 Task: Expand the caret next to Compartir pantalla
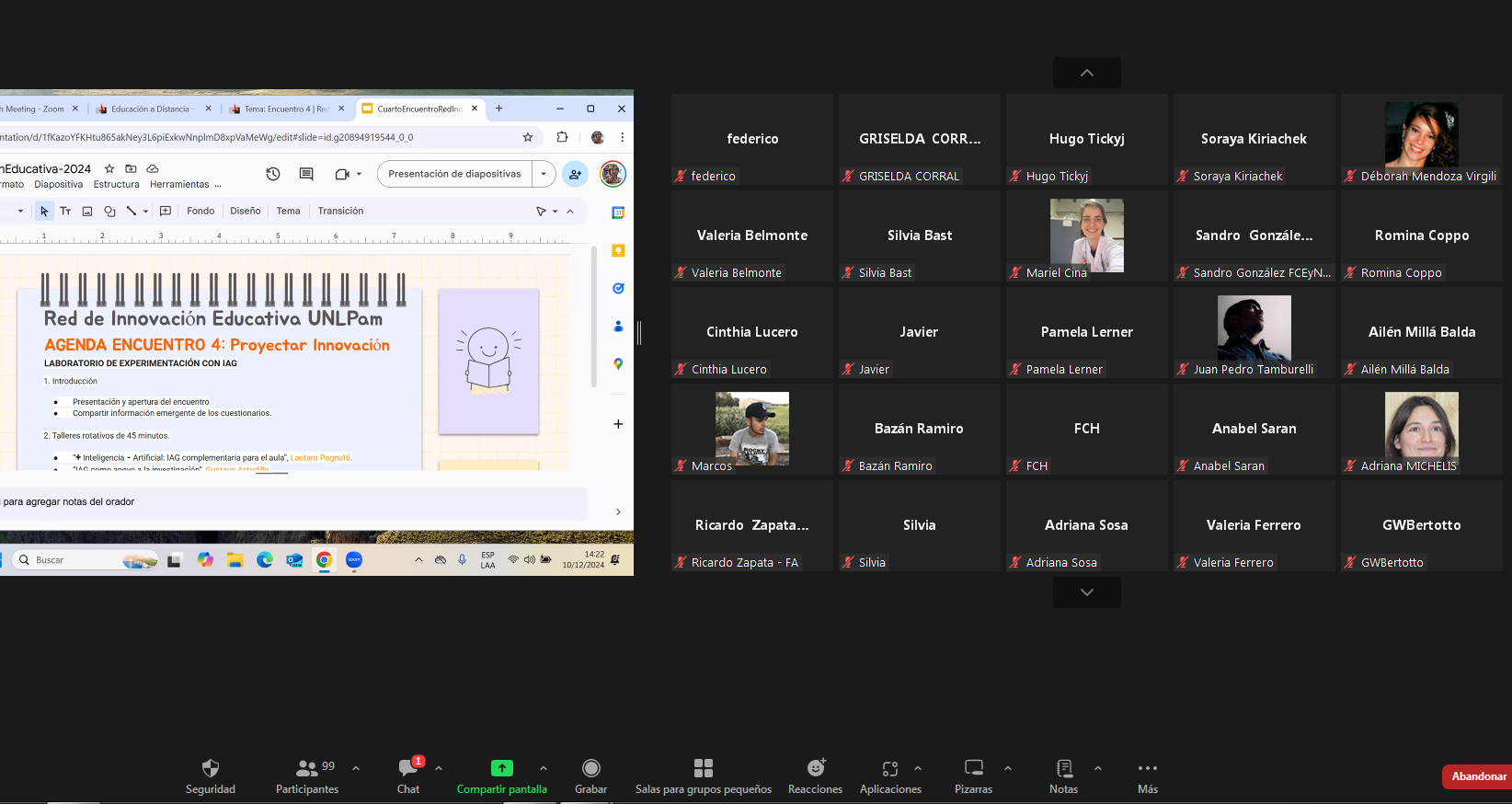544,768
